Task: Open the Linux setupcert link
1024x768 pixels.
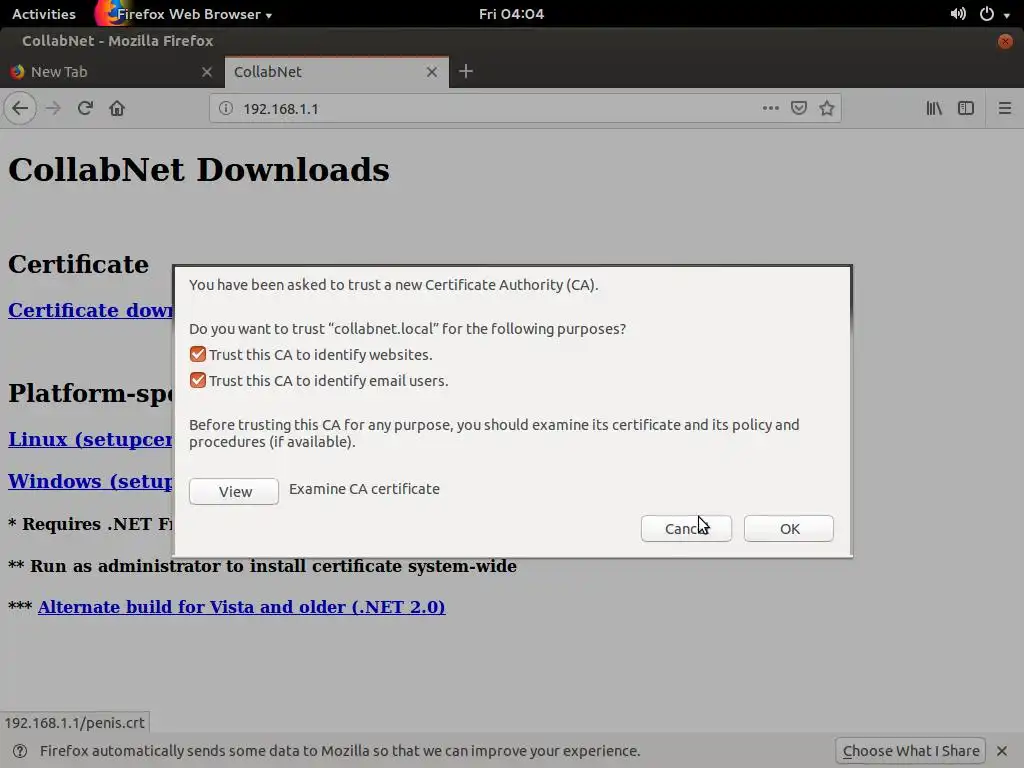Action: point(90,440)
